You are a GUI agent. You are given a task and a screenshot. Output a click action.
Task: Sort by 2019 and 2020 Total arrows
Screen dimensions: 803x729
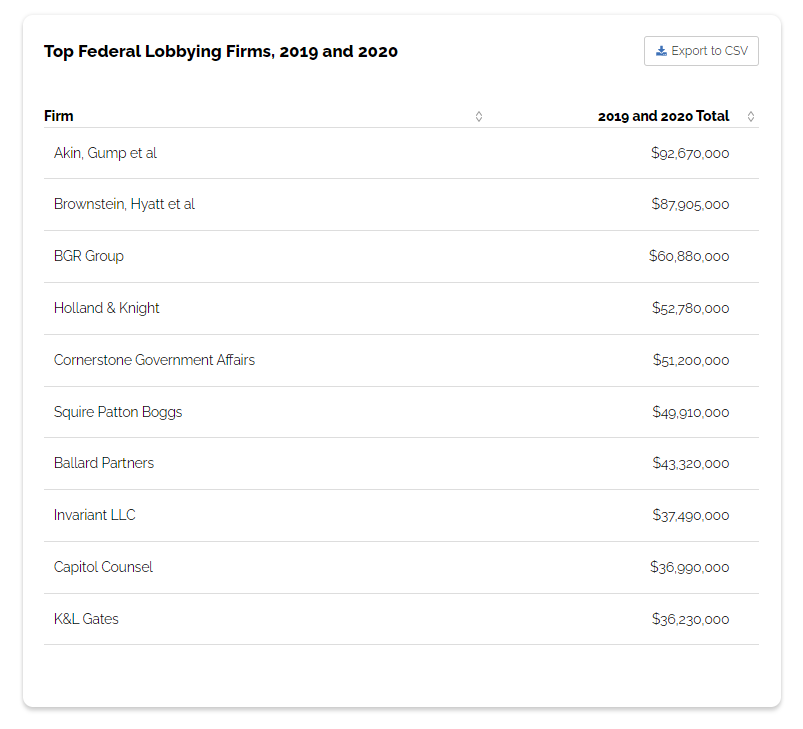coord(751,116)
